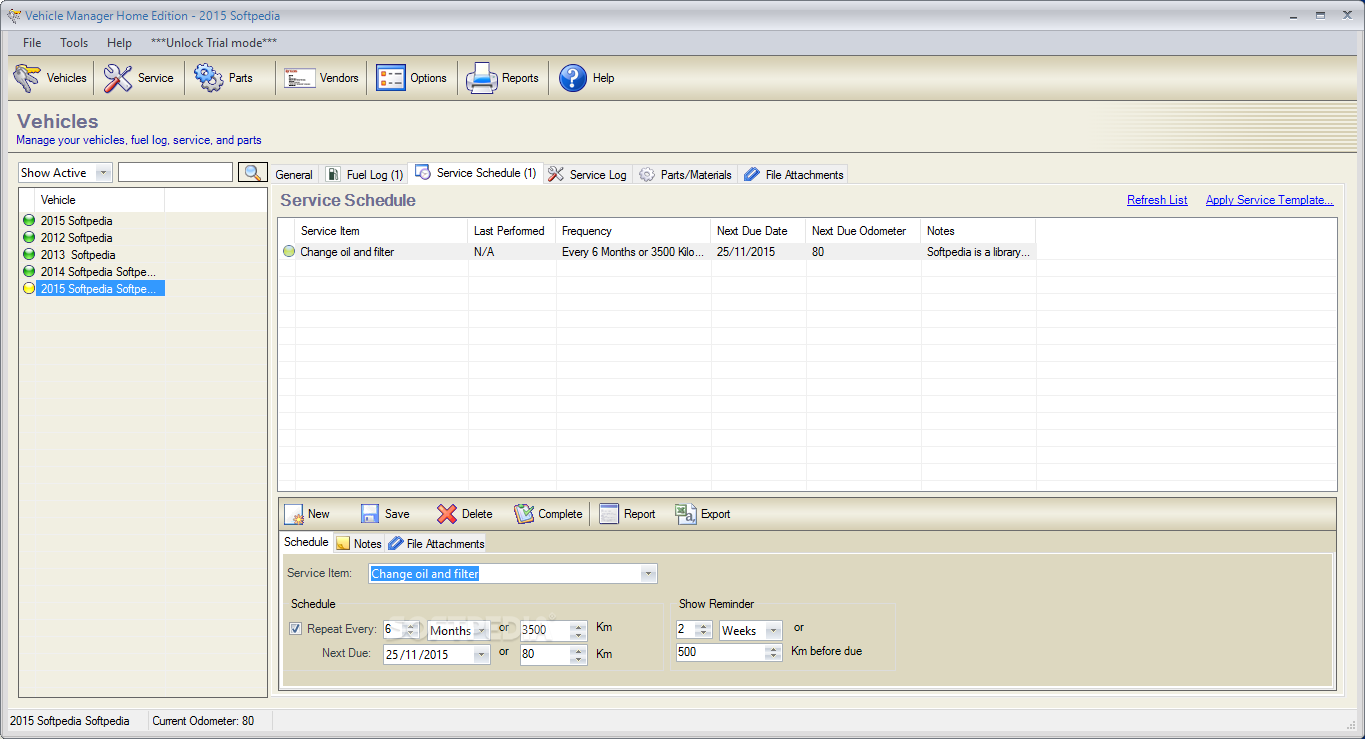Click Next Due Odometer column header
Viewport: 1365px width, 739px height.
863,231
